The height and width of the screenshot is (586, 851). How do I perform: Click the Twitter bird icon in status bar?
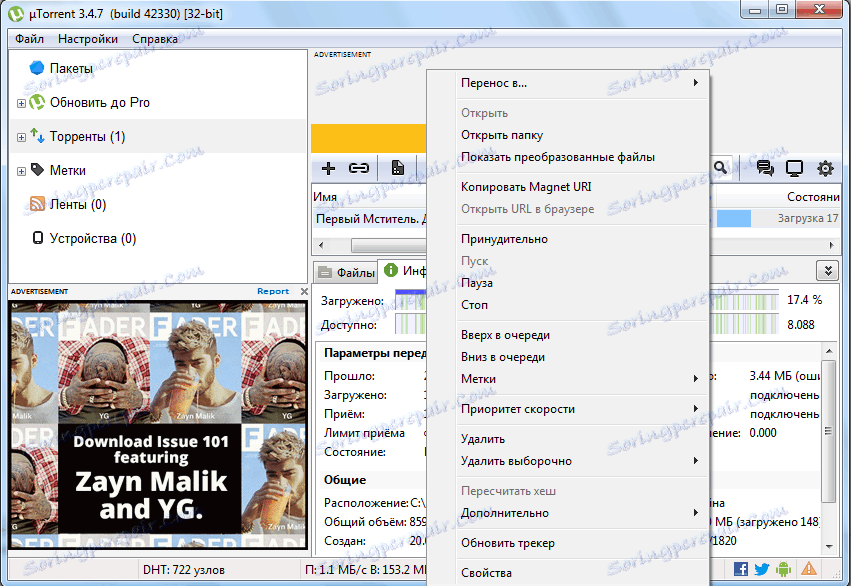tap(761, 569)
